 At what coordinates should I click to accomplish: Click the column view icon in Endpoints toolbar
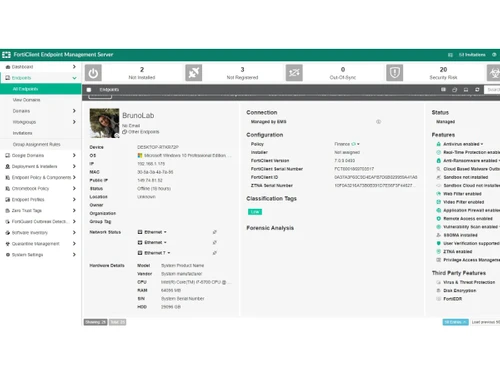coord(443,90)
